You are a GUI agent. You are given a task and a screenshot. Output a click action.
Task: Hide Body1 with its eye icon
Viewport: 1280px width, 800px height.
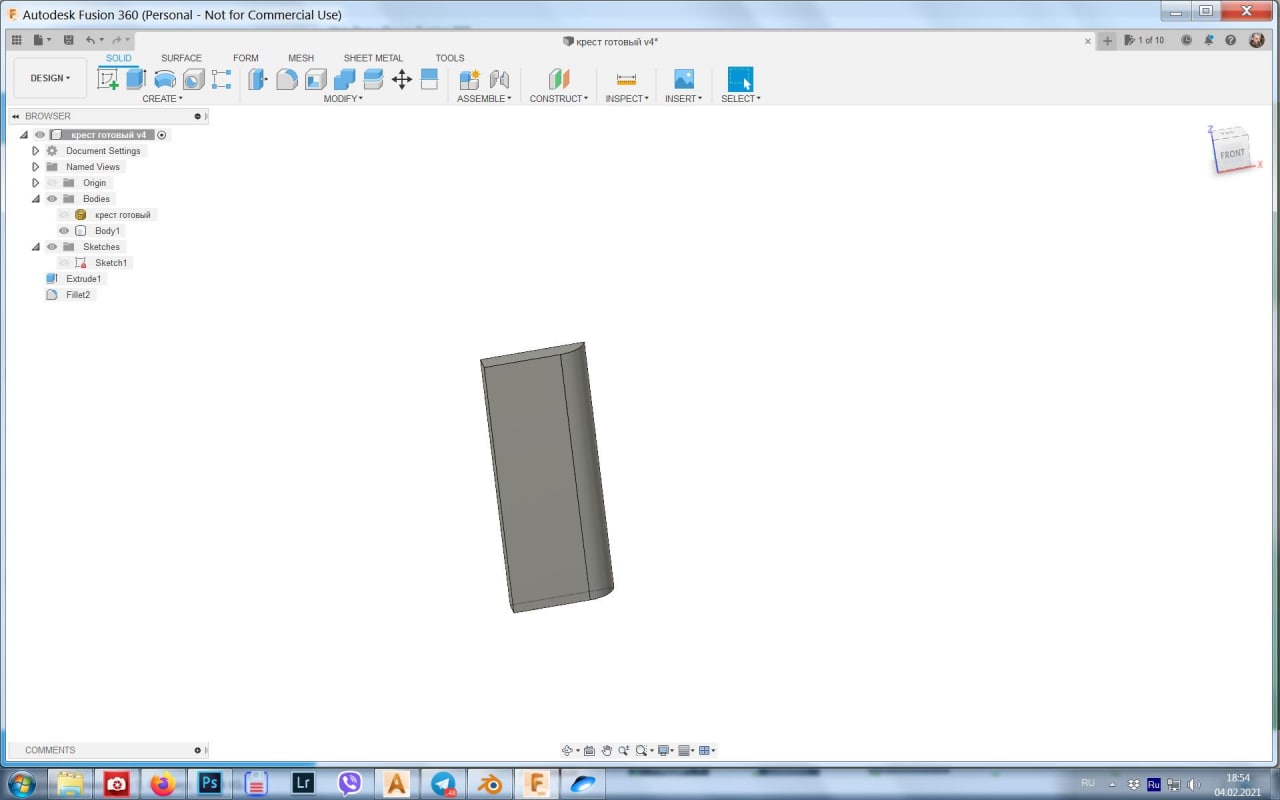pos(64,231)
